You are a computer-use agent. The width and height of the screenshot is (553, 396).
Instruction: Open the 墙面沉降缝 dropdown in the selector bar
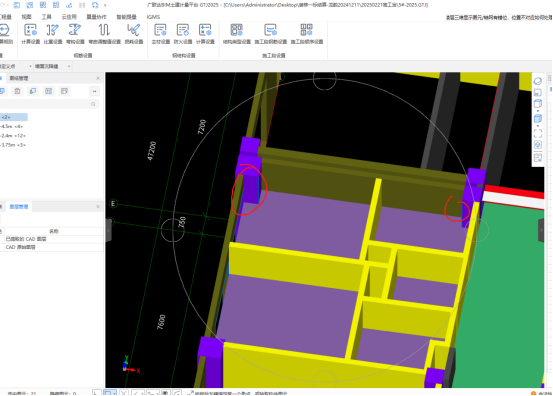pos(53,66)
